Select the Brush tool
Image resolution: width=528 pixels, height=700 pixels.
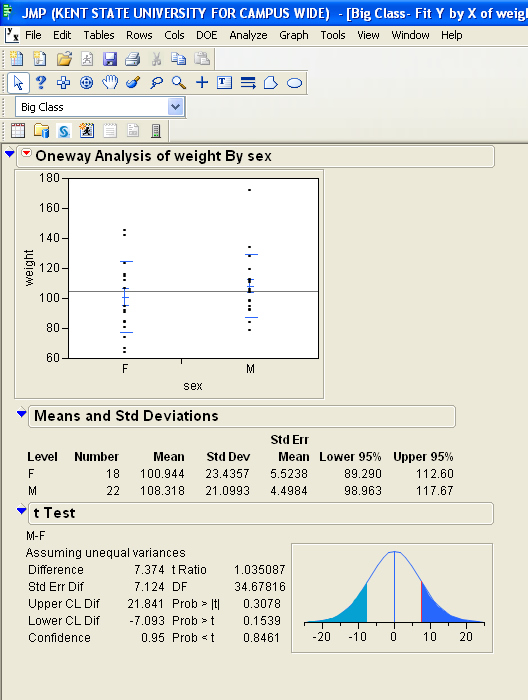coord(133,83)
